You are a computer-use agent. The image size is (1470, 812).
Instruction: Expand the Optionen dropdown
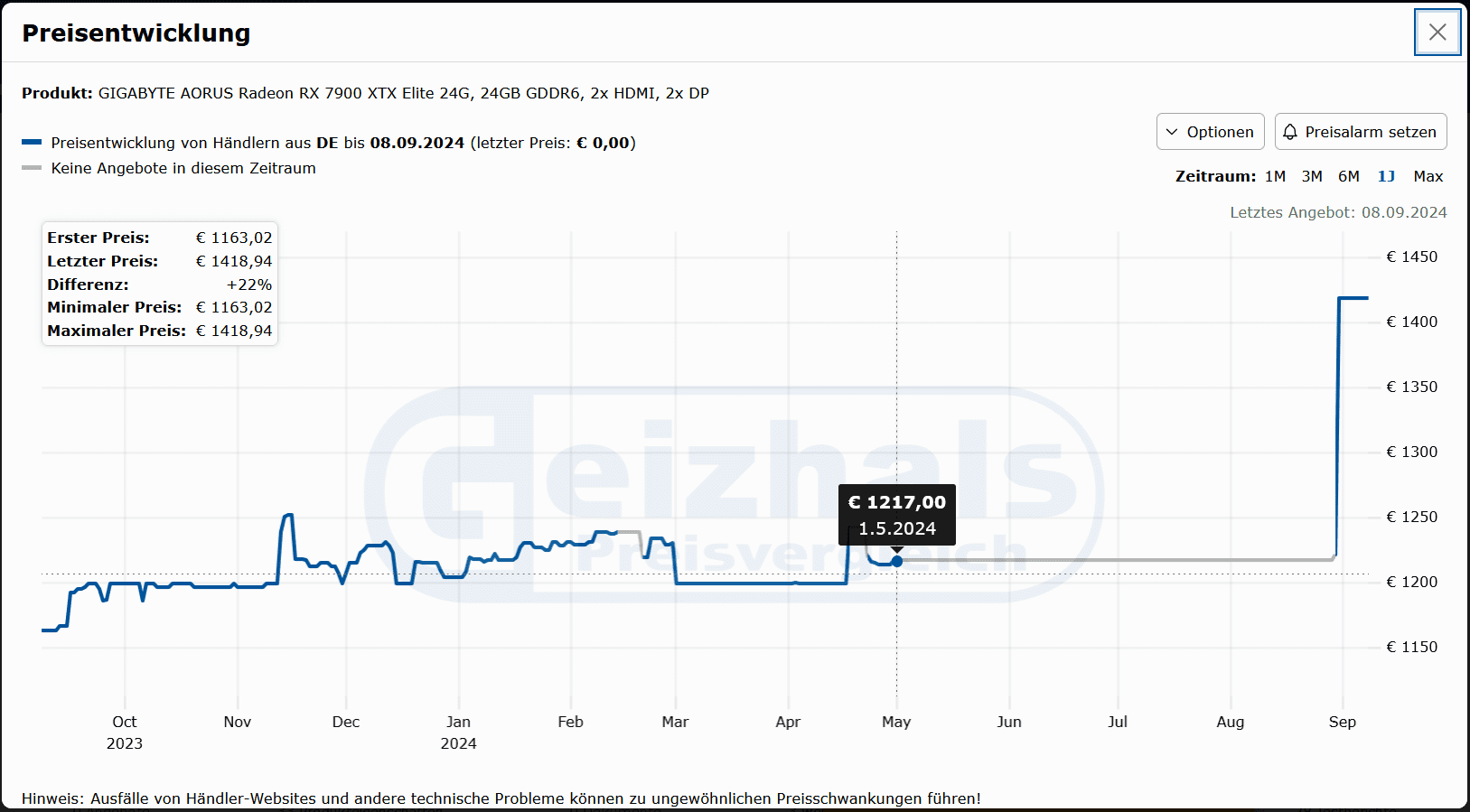coord(1210,132)
